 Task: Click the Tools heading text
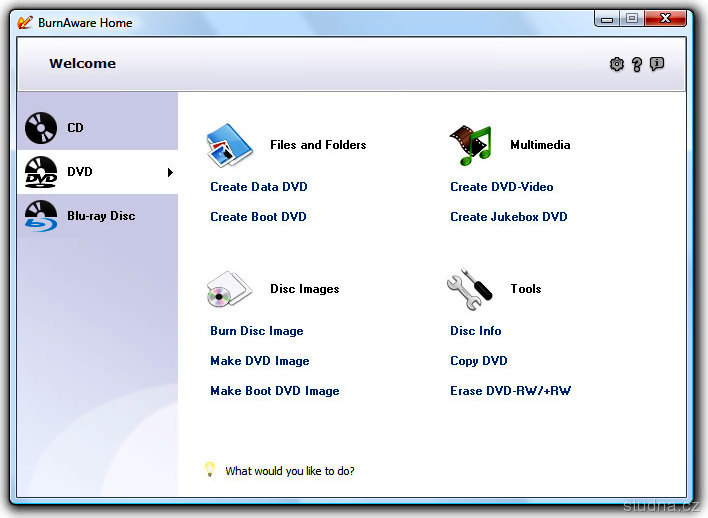[x=526, y=289]
